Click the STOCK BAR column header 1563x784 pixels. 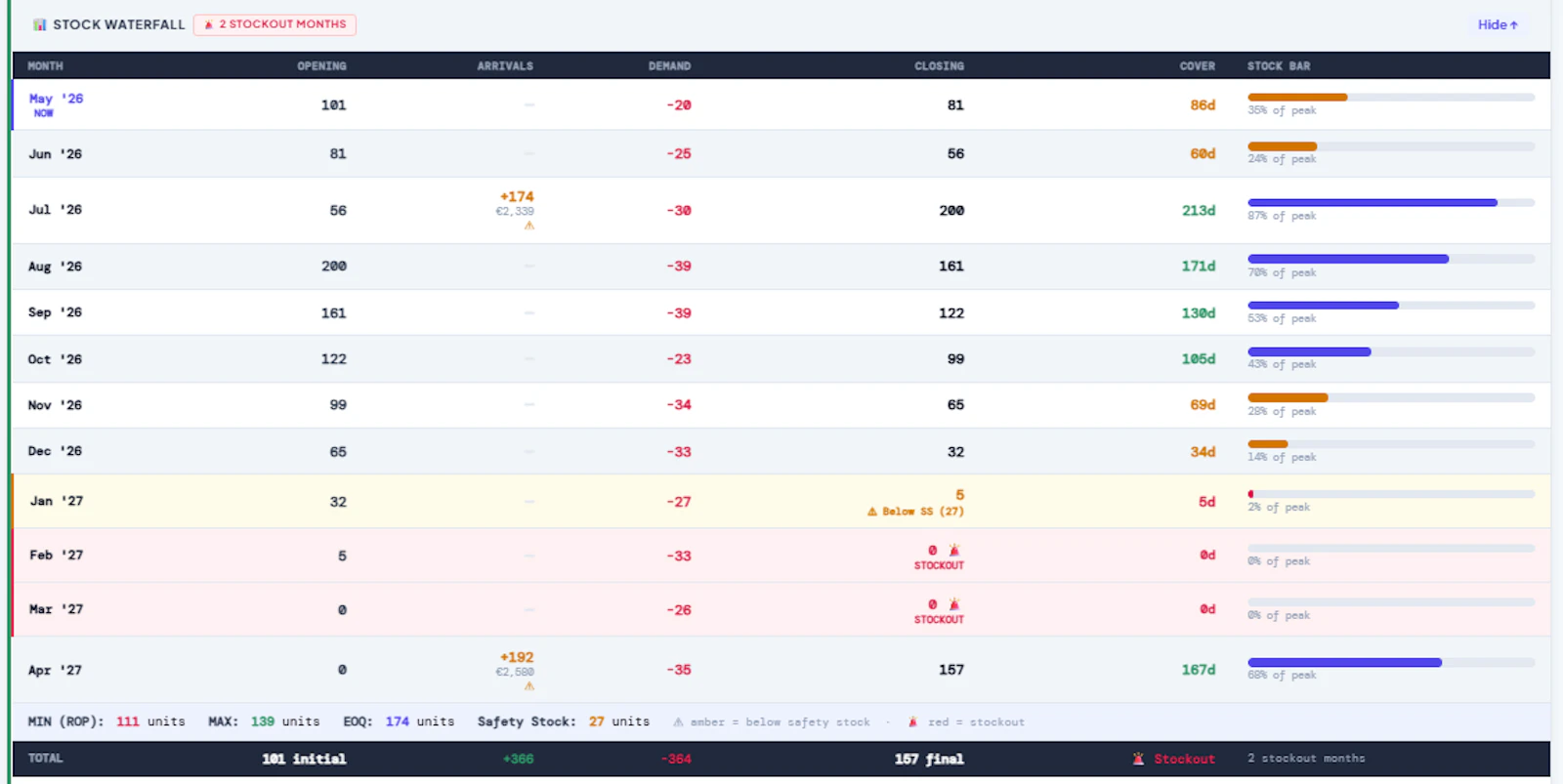1279,65
